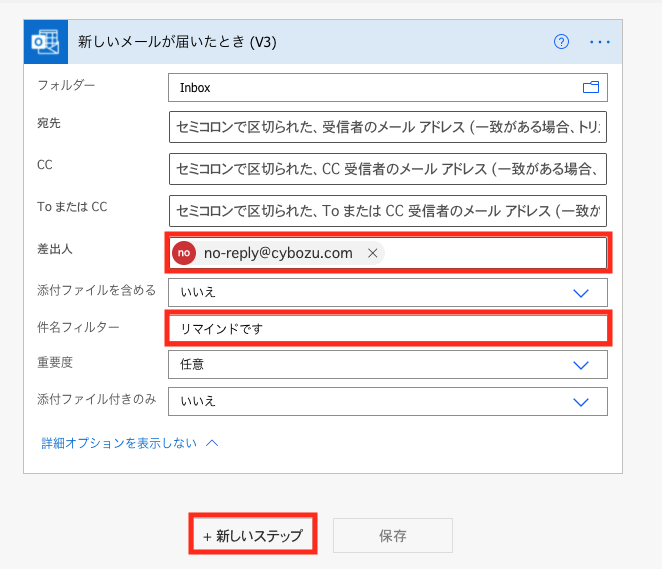Click the 宛先 label
The height and width of the screenshot is (569, 662).
pyautogui.click(x=49, y=123)
